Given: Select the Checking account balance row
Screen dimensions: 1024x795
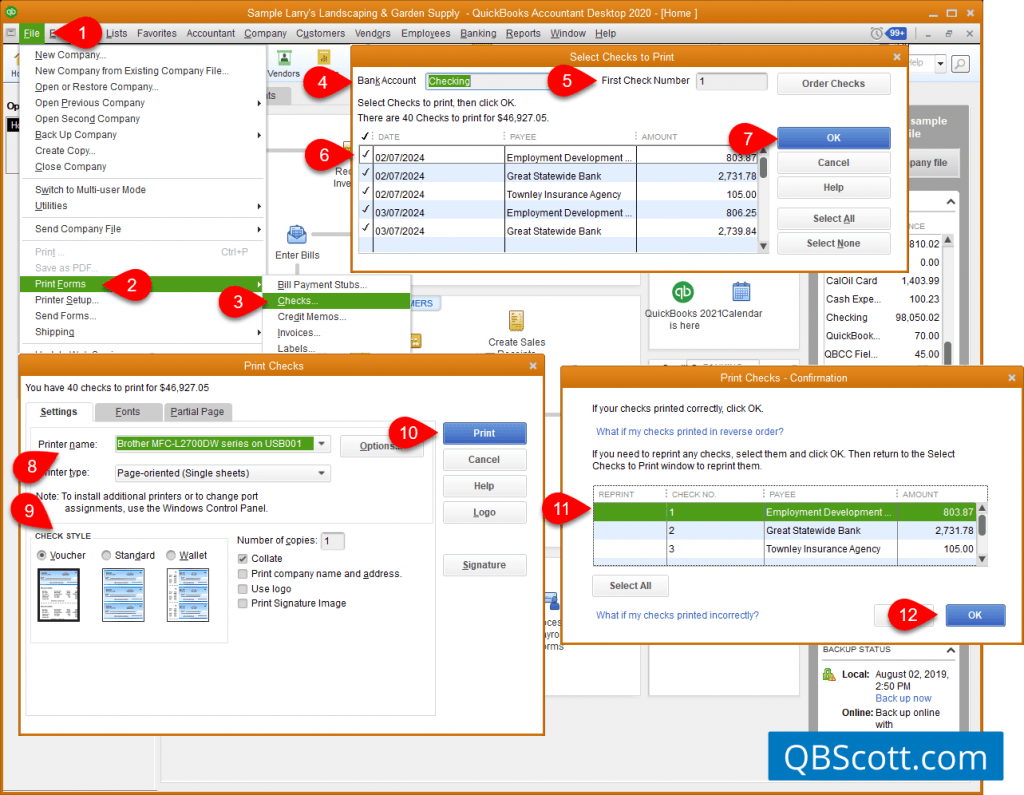Looking at the screenshot, I should 882,317.
